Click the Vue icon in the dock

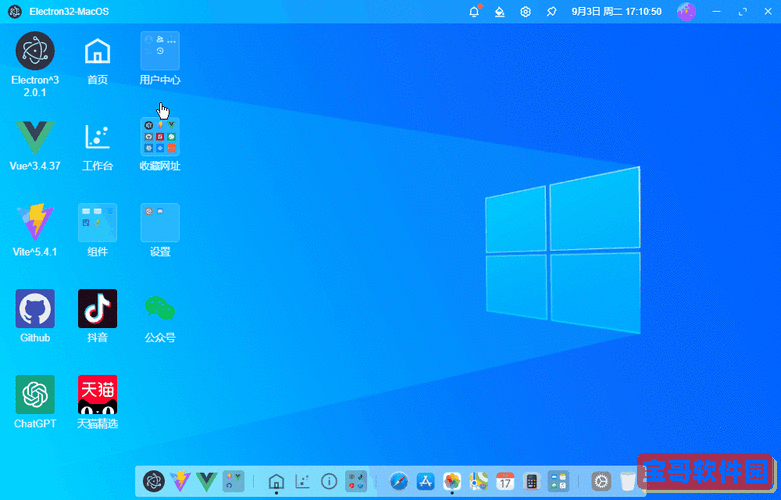click(206, 482)
